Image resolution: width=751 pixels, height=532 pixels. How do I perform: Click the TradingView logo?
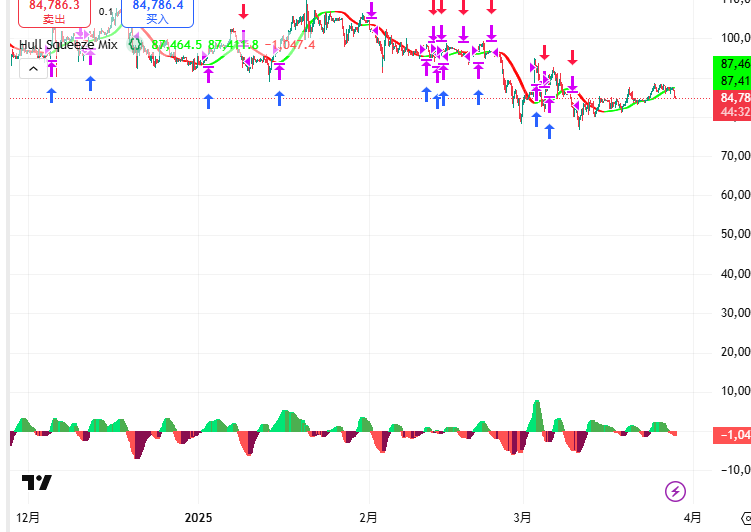[37, 482]
